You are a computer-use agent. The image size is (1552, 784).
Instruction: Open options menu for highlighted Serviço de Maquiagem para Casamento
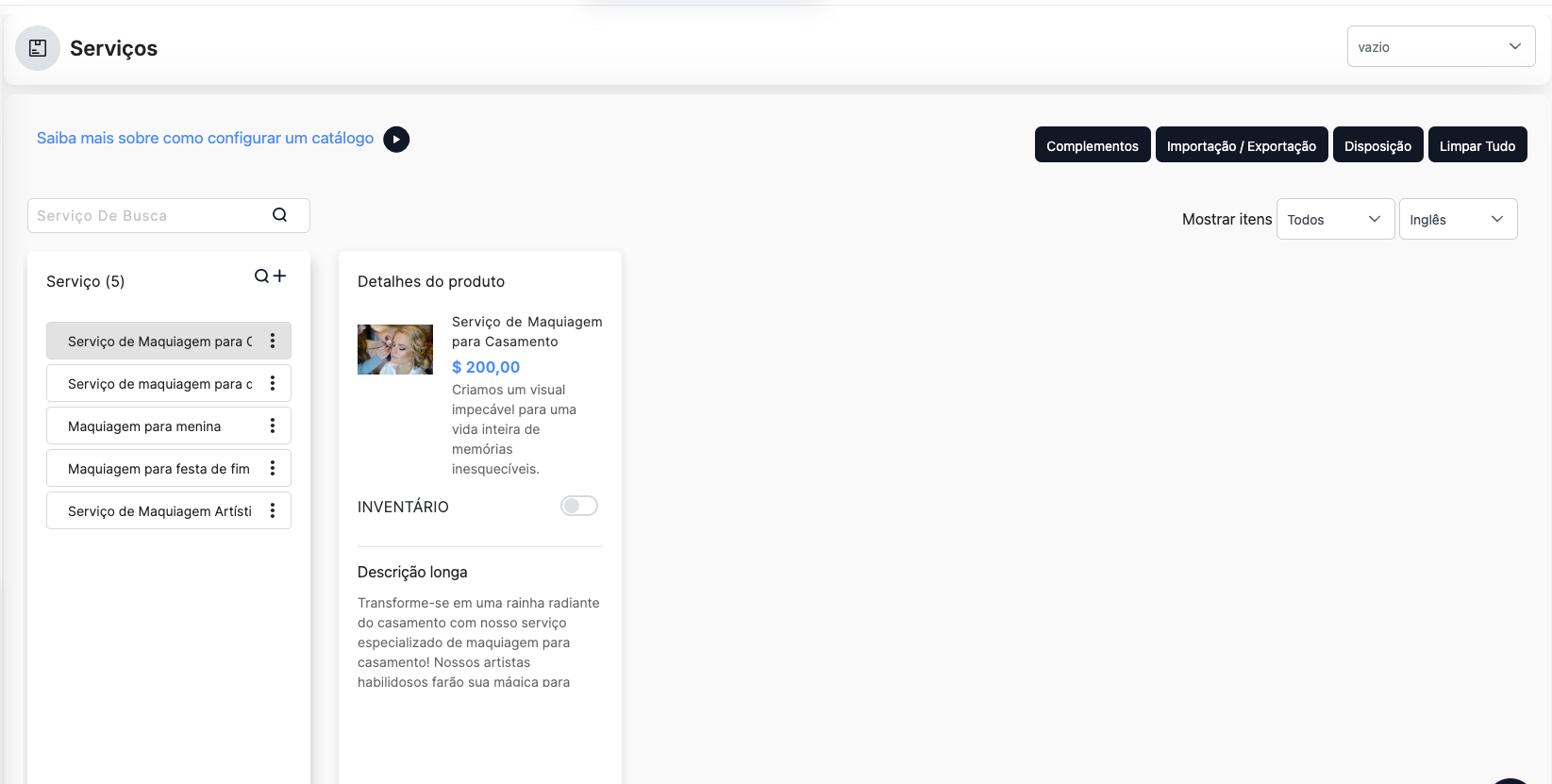click(x=273, y=341)
